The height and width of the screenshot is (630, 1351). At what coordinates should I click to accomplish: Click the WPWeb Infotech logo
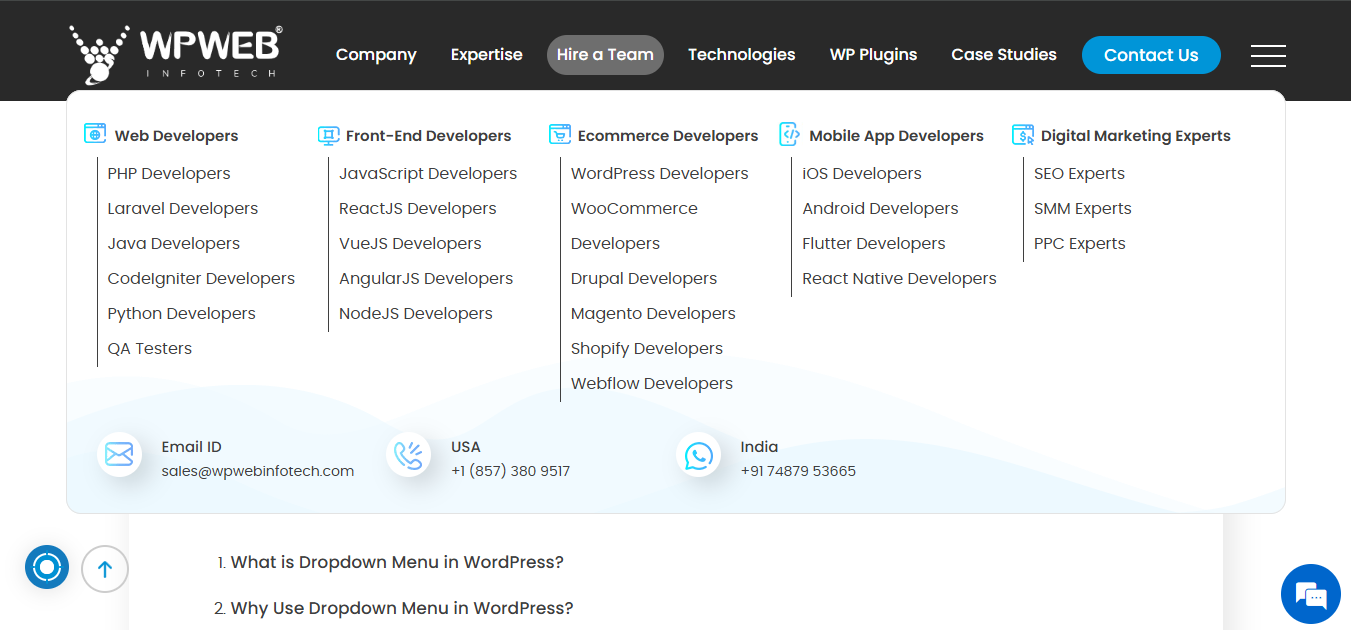[176, 54]
